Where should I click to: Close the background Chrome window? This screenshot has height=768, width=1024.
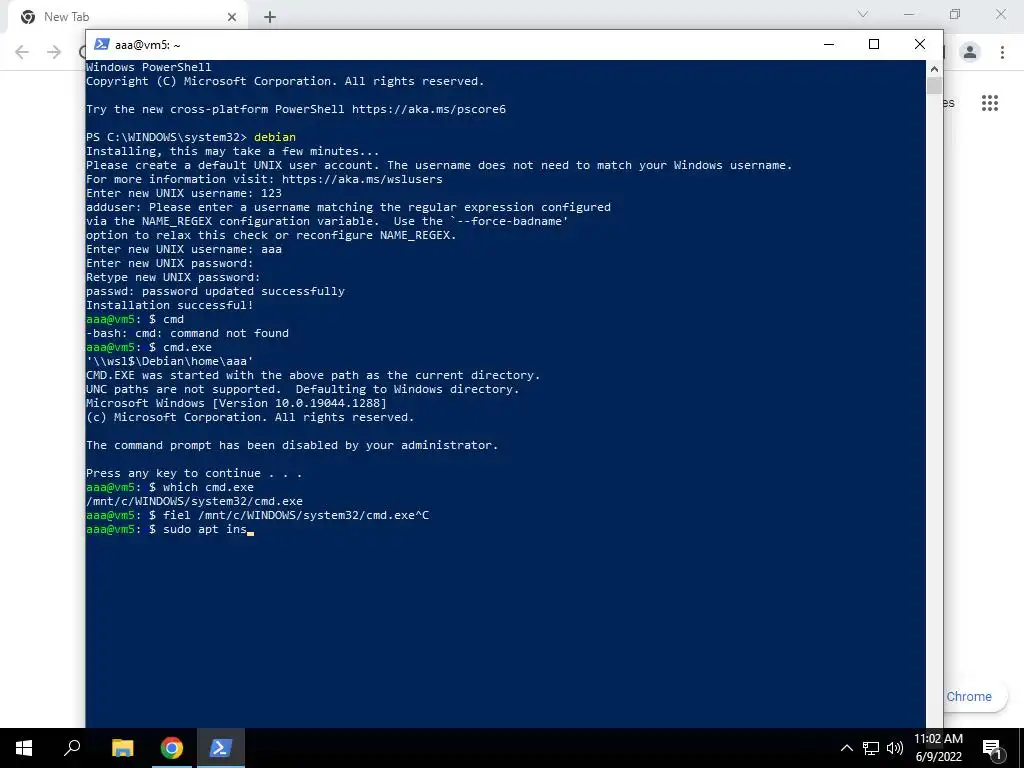point(1000,14)
